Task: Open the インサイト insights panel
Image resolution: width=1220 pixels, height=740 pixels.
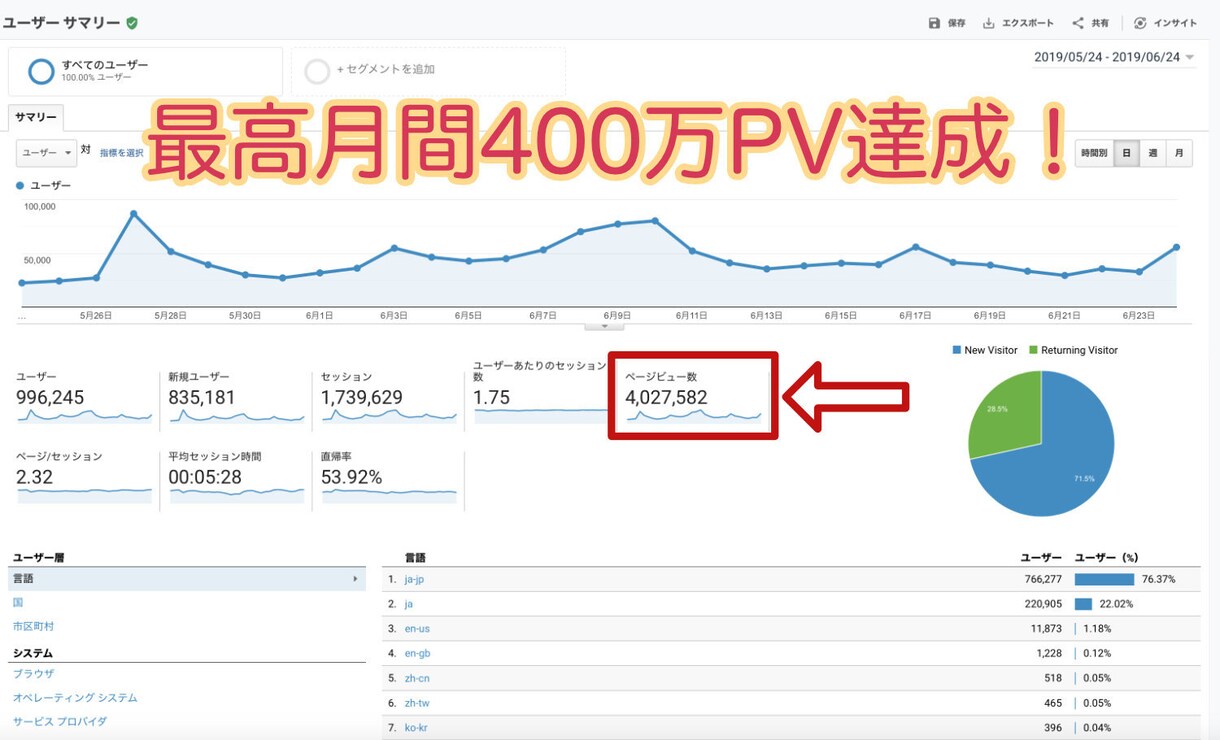Action: (1165, 23)
